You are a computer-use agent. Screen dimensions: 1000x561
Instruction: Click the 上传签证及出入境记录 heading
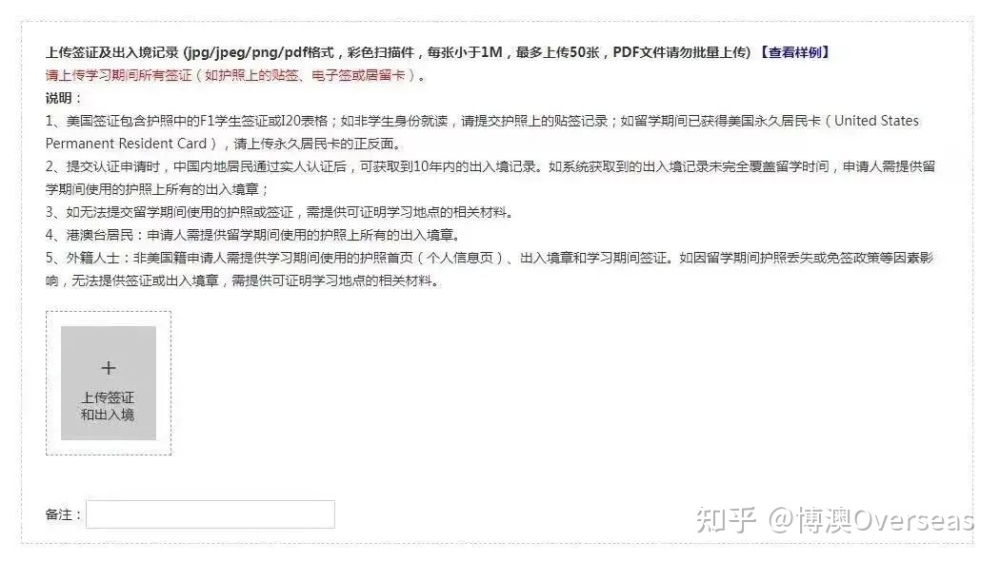[x=112, y=52]
